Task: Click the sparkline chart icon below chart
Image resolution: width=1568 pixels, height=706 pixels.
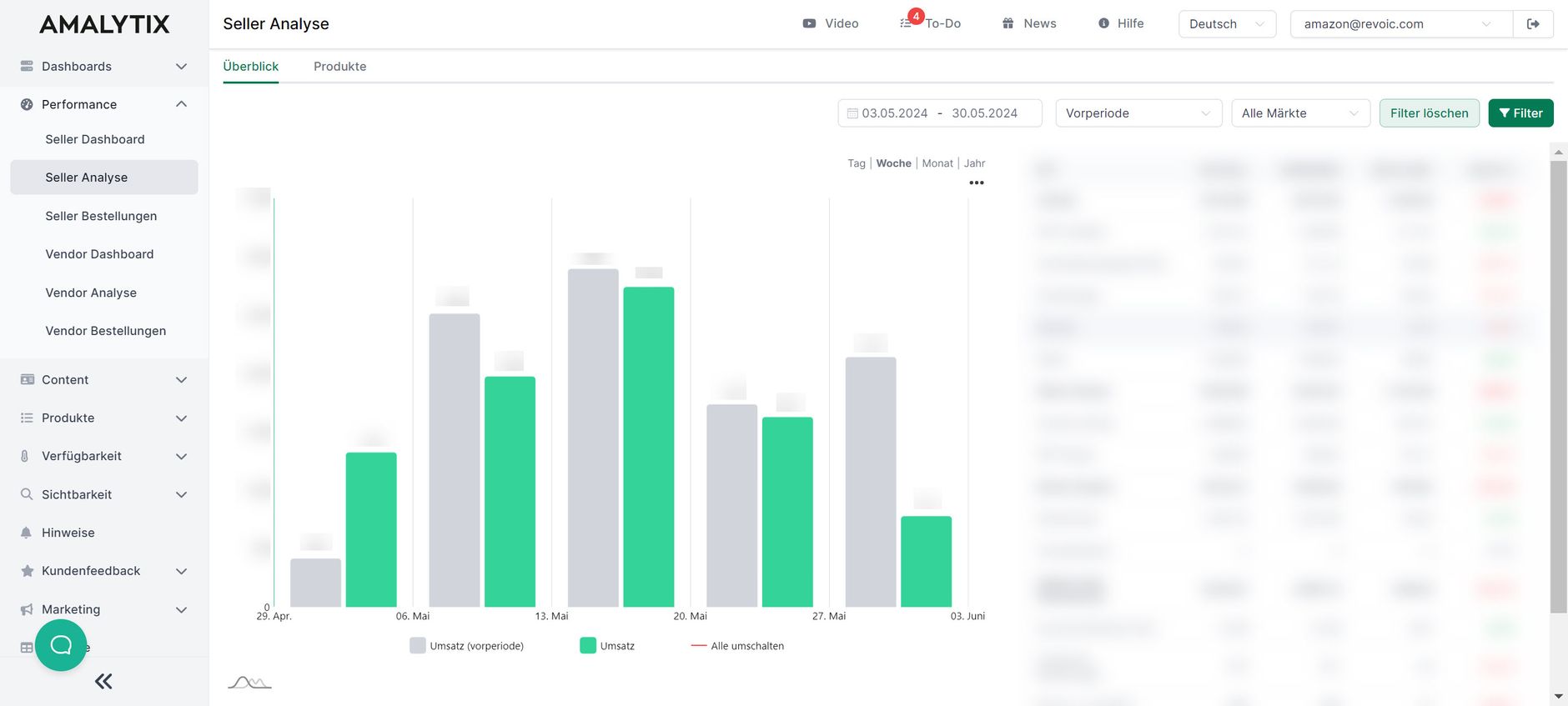Action: point(249,683)
